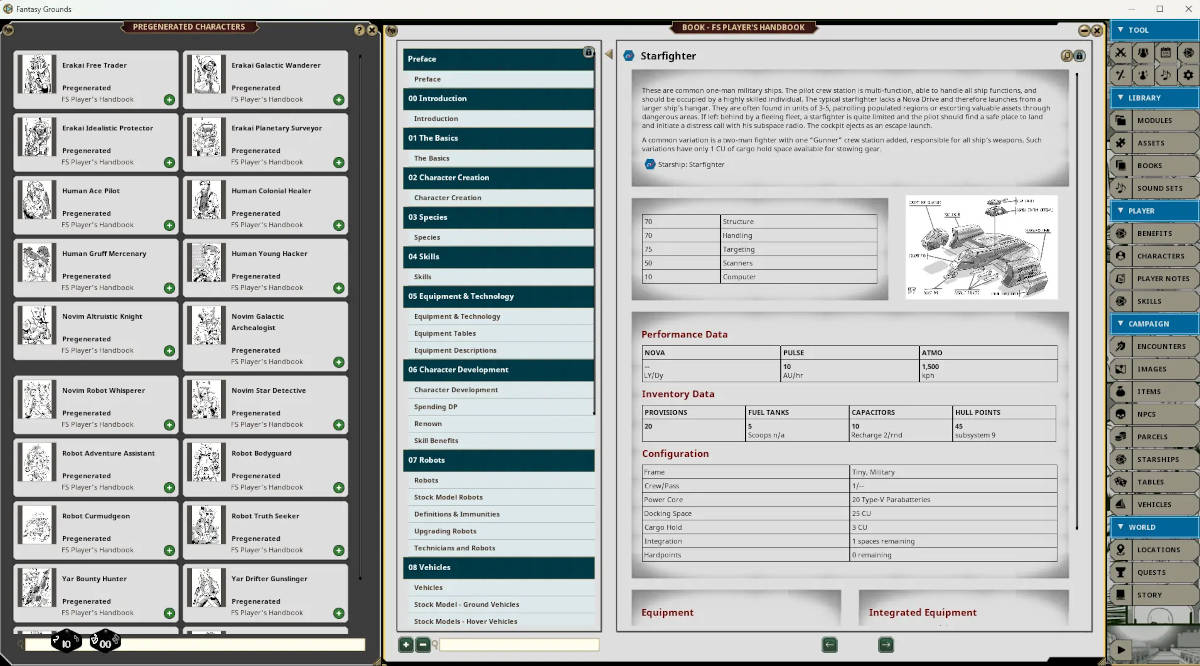
Task: Collapse the CAMPAIGN sidebar section
Action: pos(1154,324)
